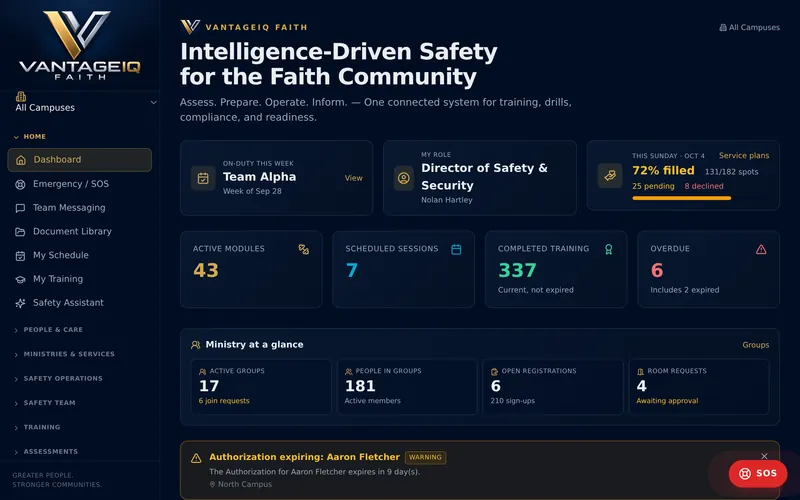Click the 25 pending text
The height and width of the screenshot is (500, 800).
click(x=653, y=186)
